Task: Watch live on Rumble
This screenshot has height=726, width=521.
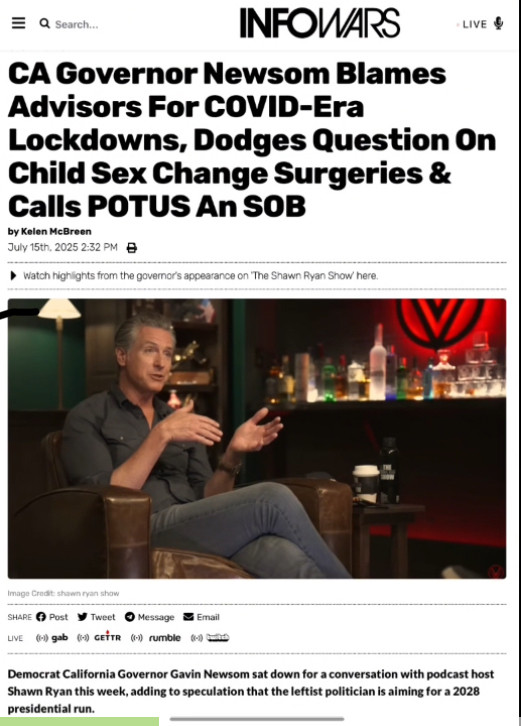Action: click(156, 638)
